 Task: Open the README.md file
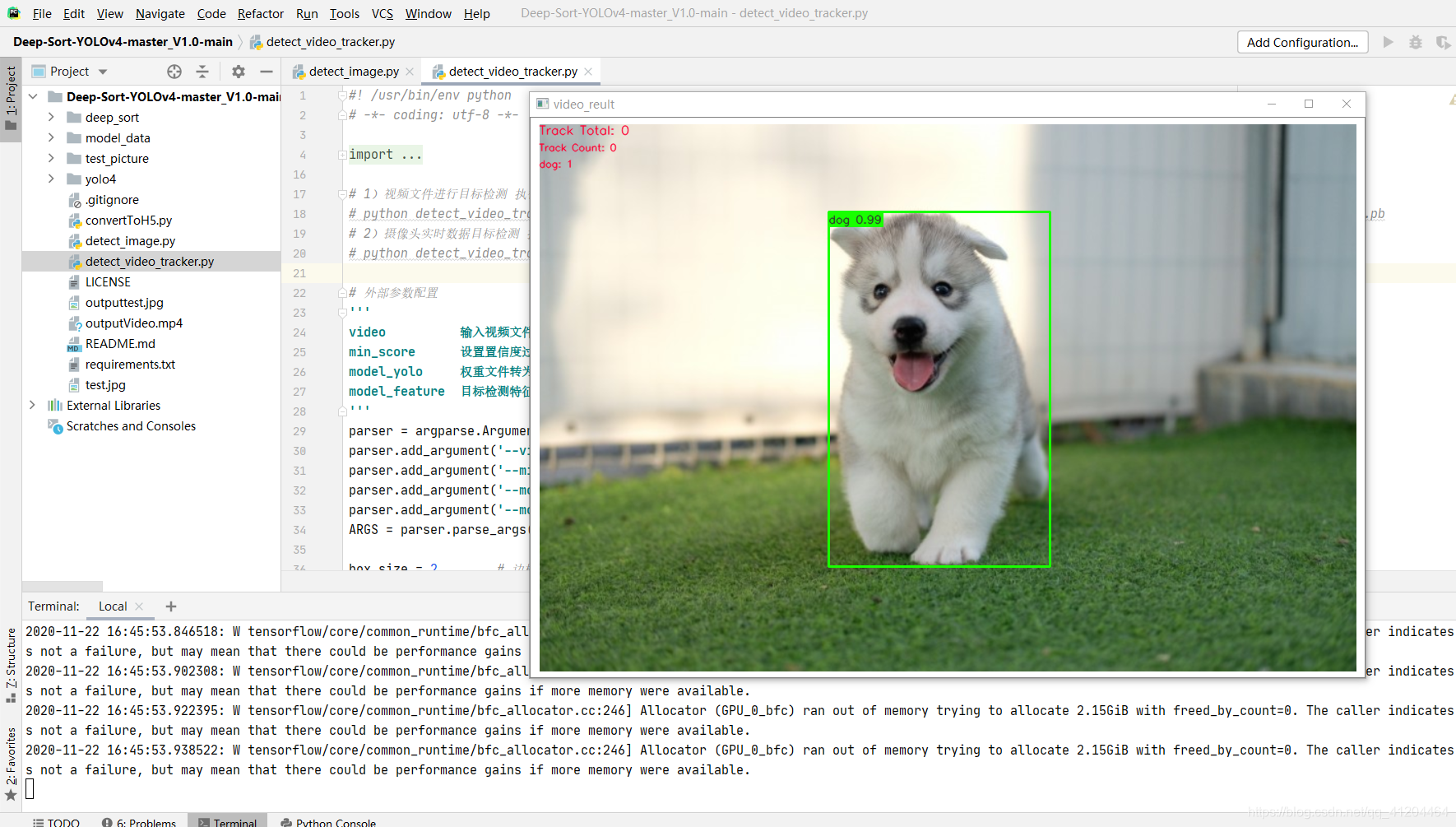point(121,343)
